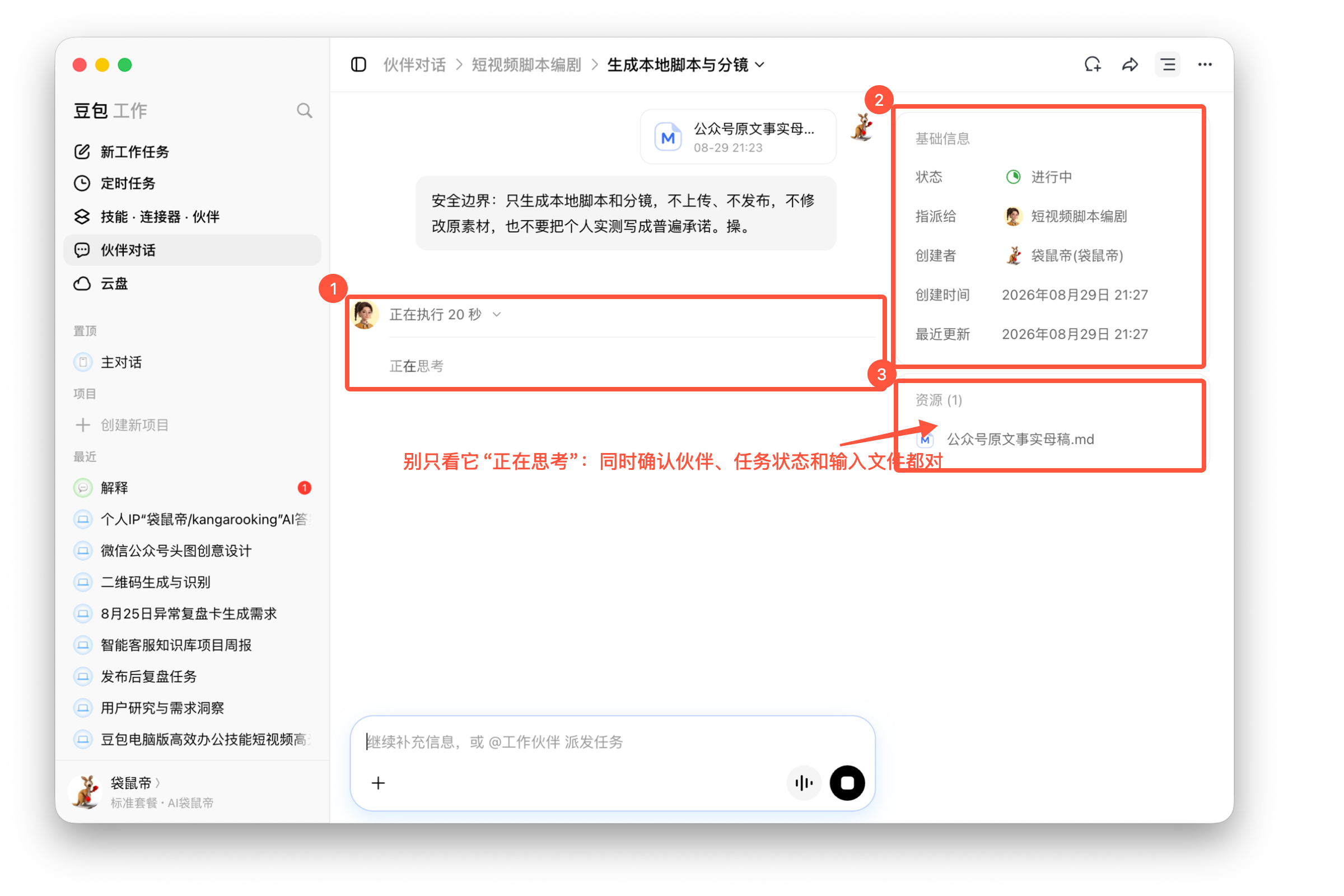This screenshot has height=896, width=1344.
Task: Expand the 正在执行 20 秒 status chevron
Action: pyautogui.click(x=497, y=315)
